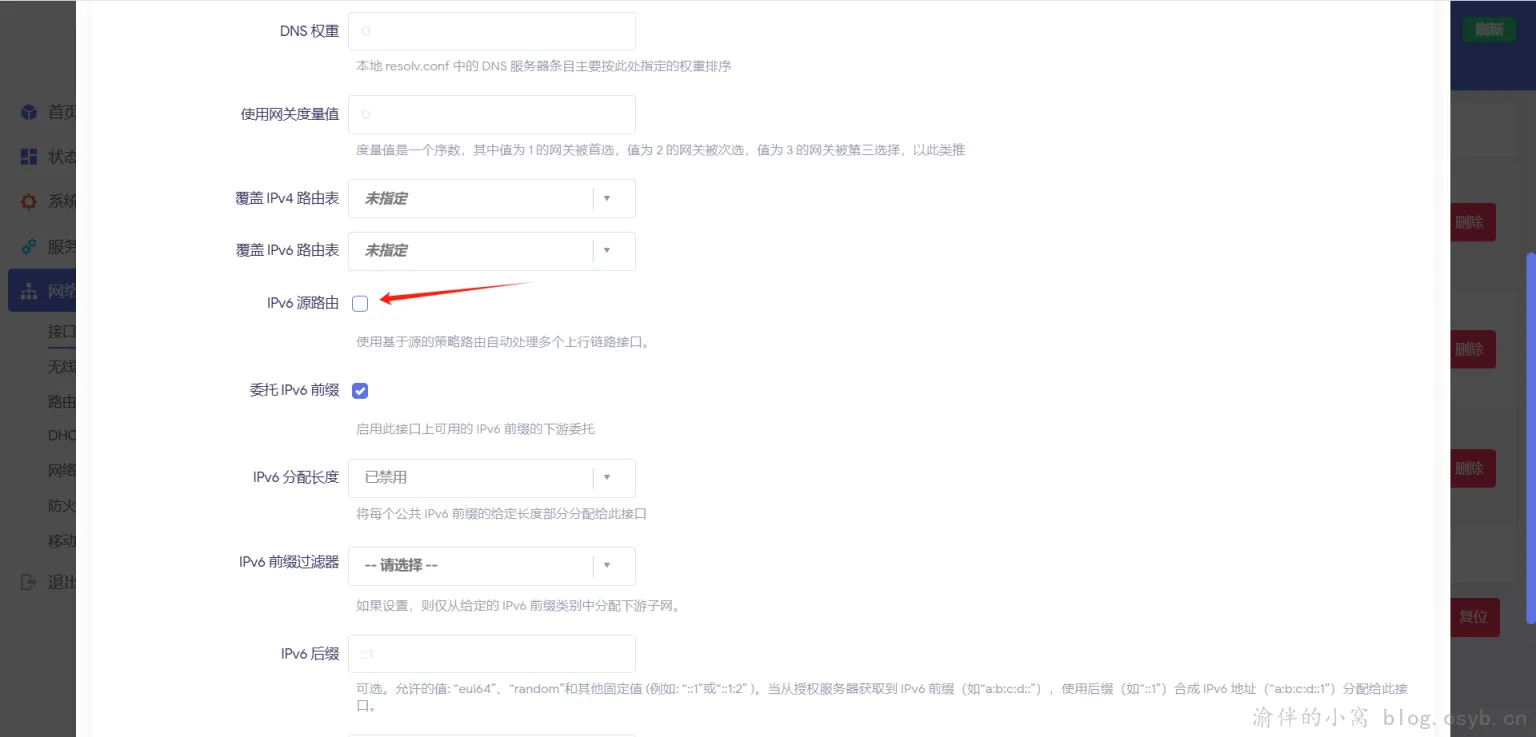Open the 无线 wireless settings page
The width and height of the screenshot is (1536, 737).
point(62,366)
